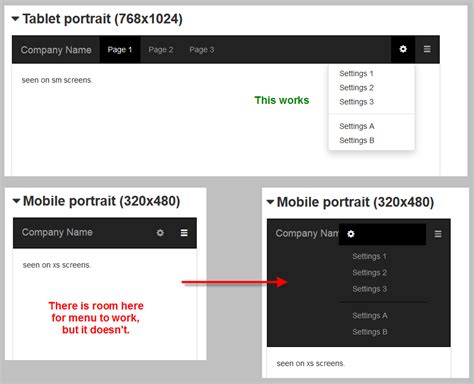This screenshot has height=384, width=474.
Task: Open Page 3 in tablet navbar
Action: pyautogui.click(x=202, y=50)
